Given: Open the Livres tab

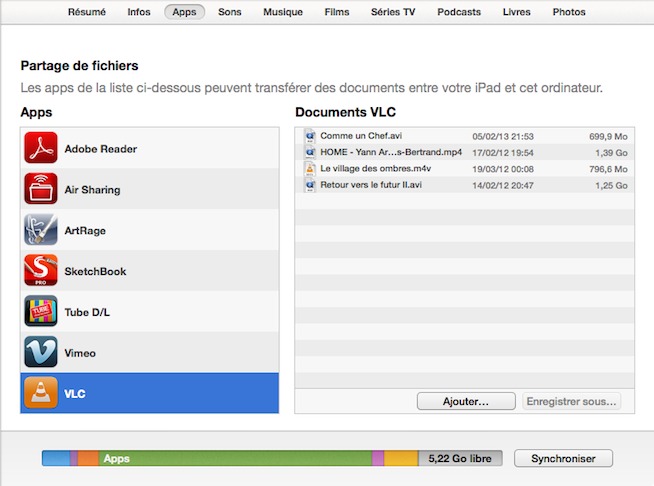Looking at the screenshot, I should pos(516,12).
